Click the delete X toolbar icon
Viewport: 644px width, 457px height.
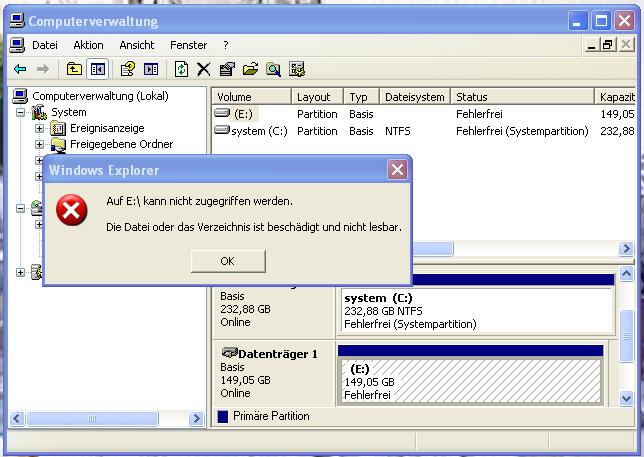[x=203, y=69]
